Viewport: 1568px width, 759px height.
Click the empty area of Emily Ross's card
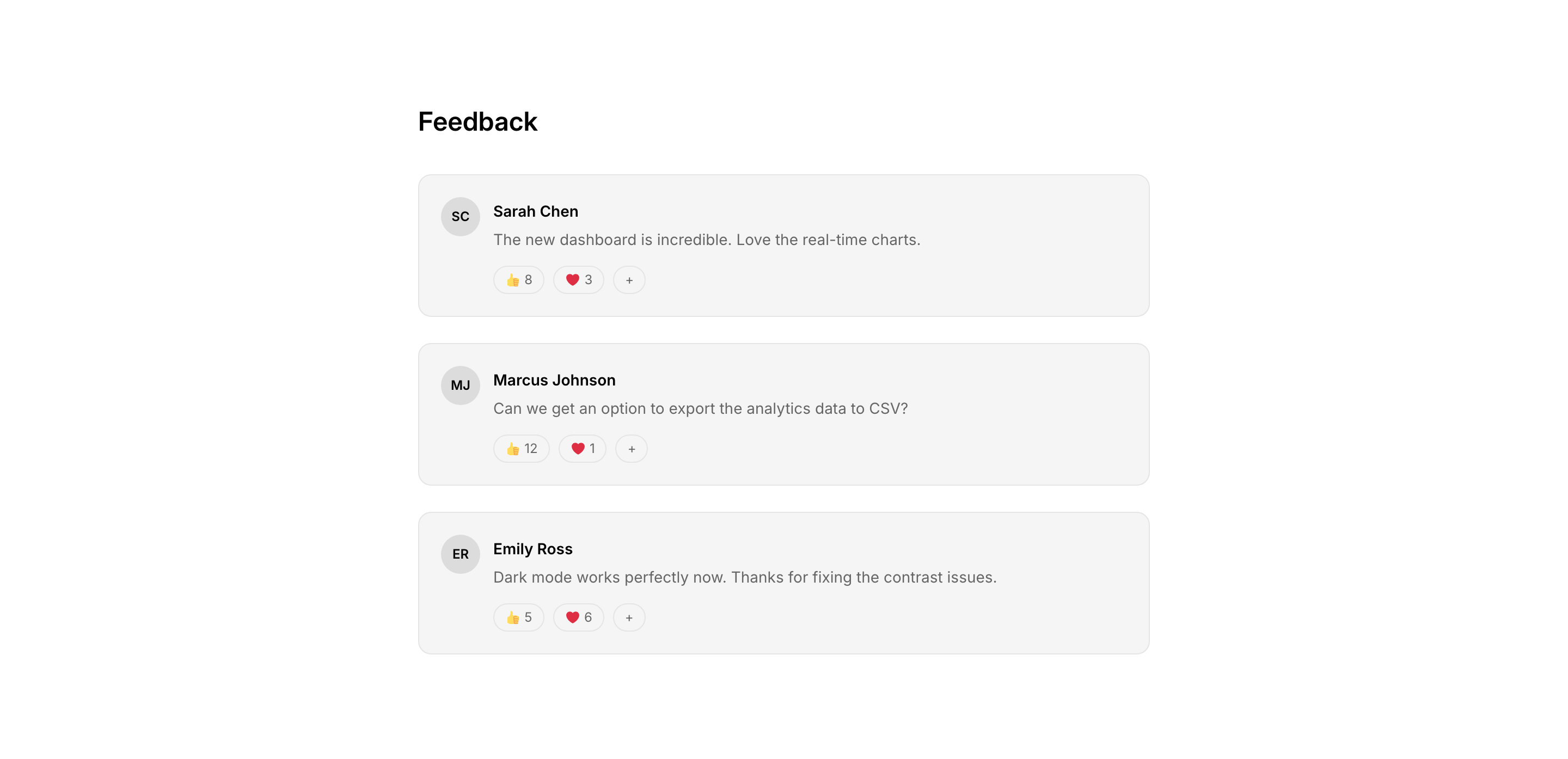pyautogui.click(x=913, y=615)
